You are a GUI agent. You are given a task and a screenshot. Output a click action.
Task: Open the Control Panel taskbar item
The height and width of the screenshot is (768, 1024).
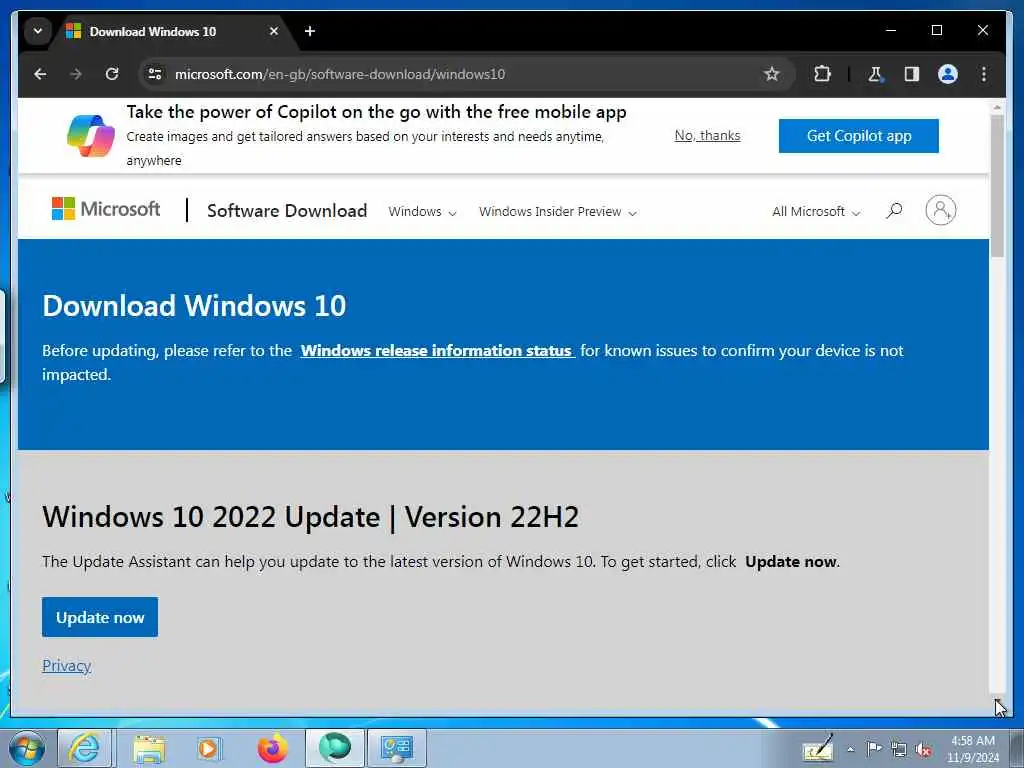tap(397, 748)
